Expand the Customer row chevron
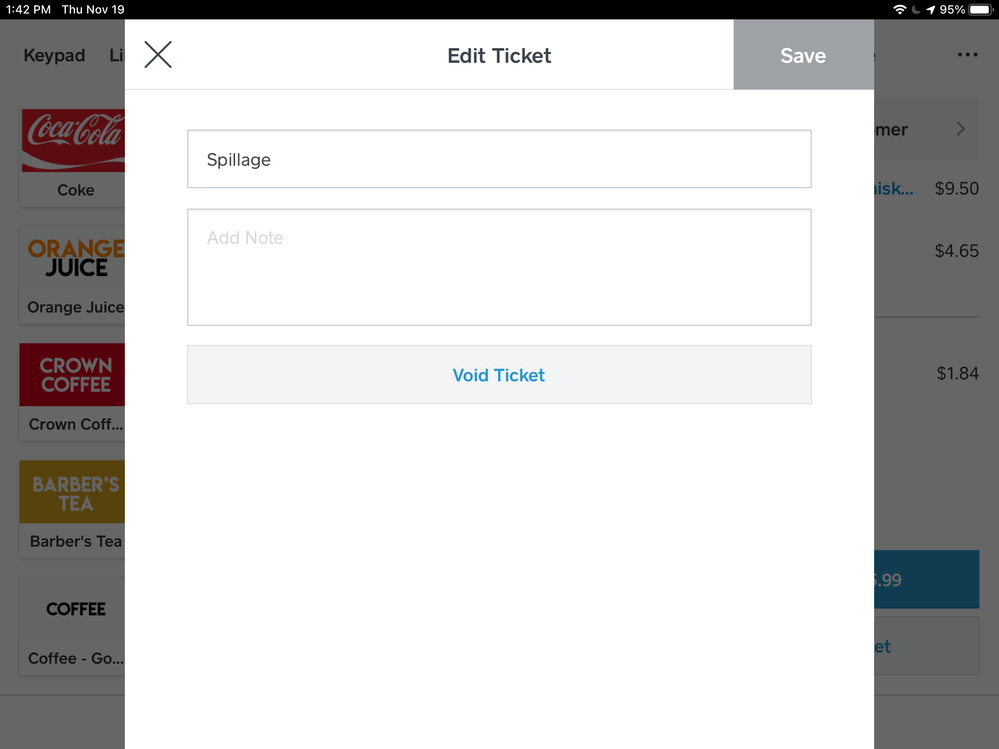Screen dimensions: 999x749 click(x=959, y=129)
